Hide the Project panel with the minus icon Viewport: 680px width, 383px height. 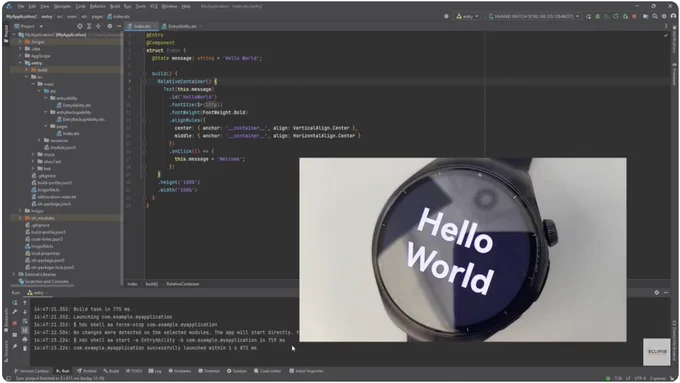pos(119,26)
